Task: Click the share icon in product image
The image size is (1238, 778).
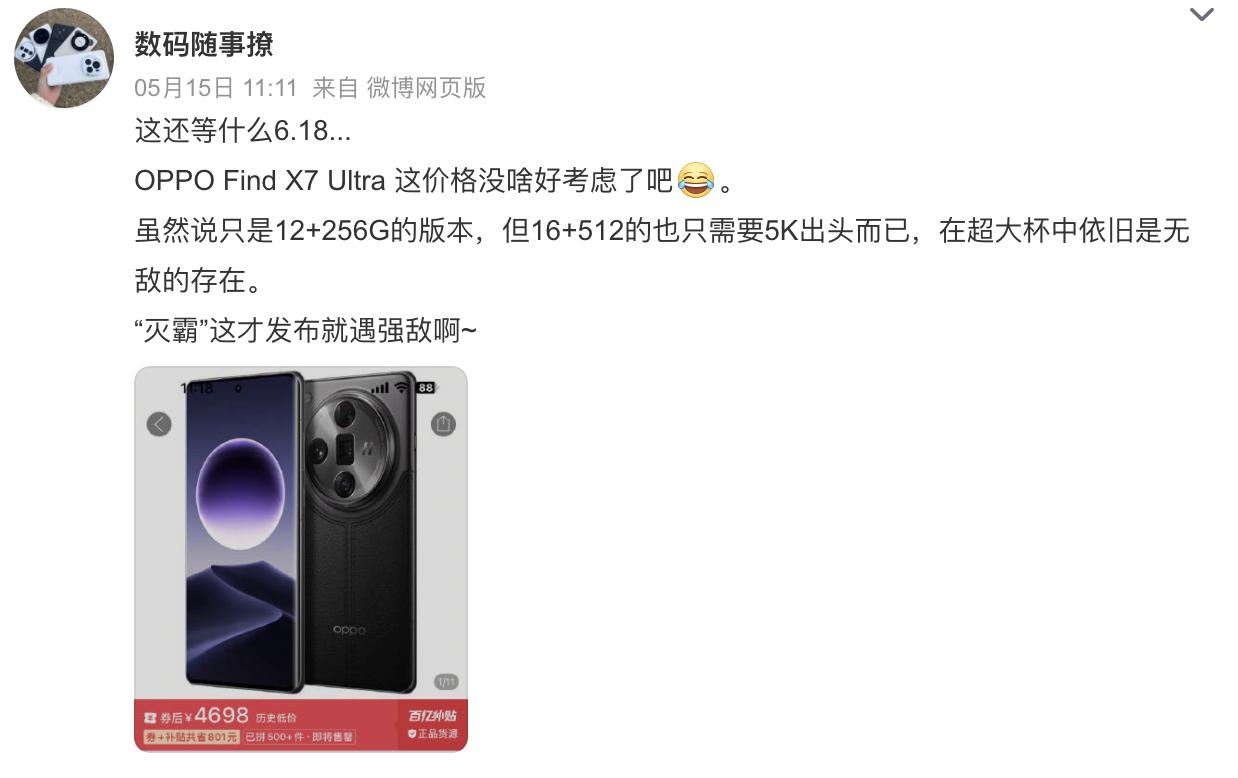Action: click(443, 424)
